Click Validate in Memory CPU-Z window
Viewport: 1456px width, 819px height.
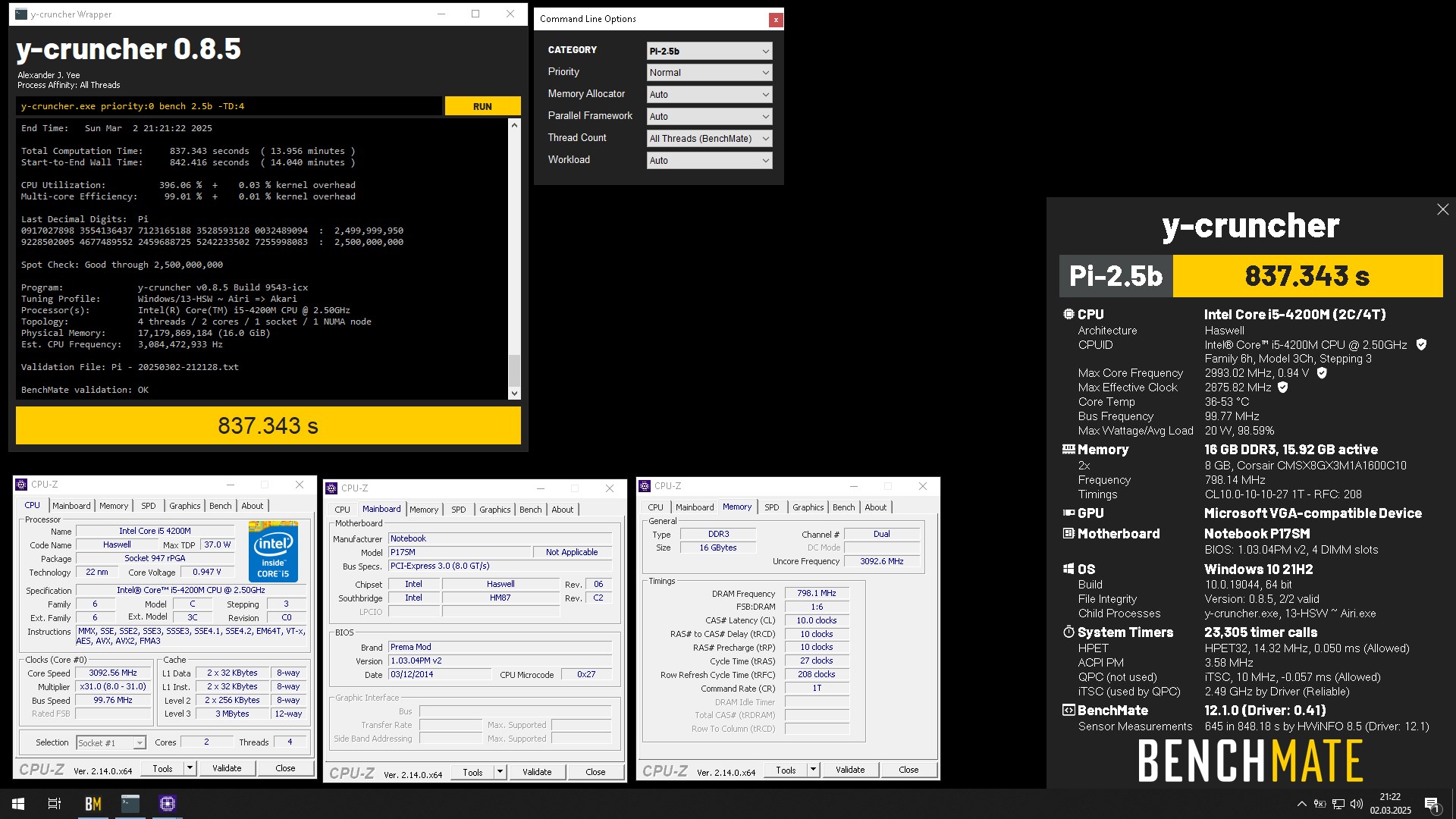[x=850, y=770]
